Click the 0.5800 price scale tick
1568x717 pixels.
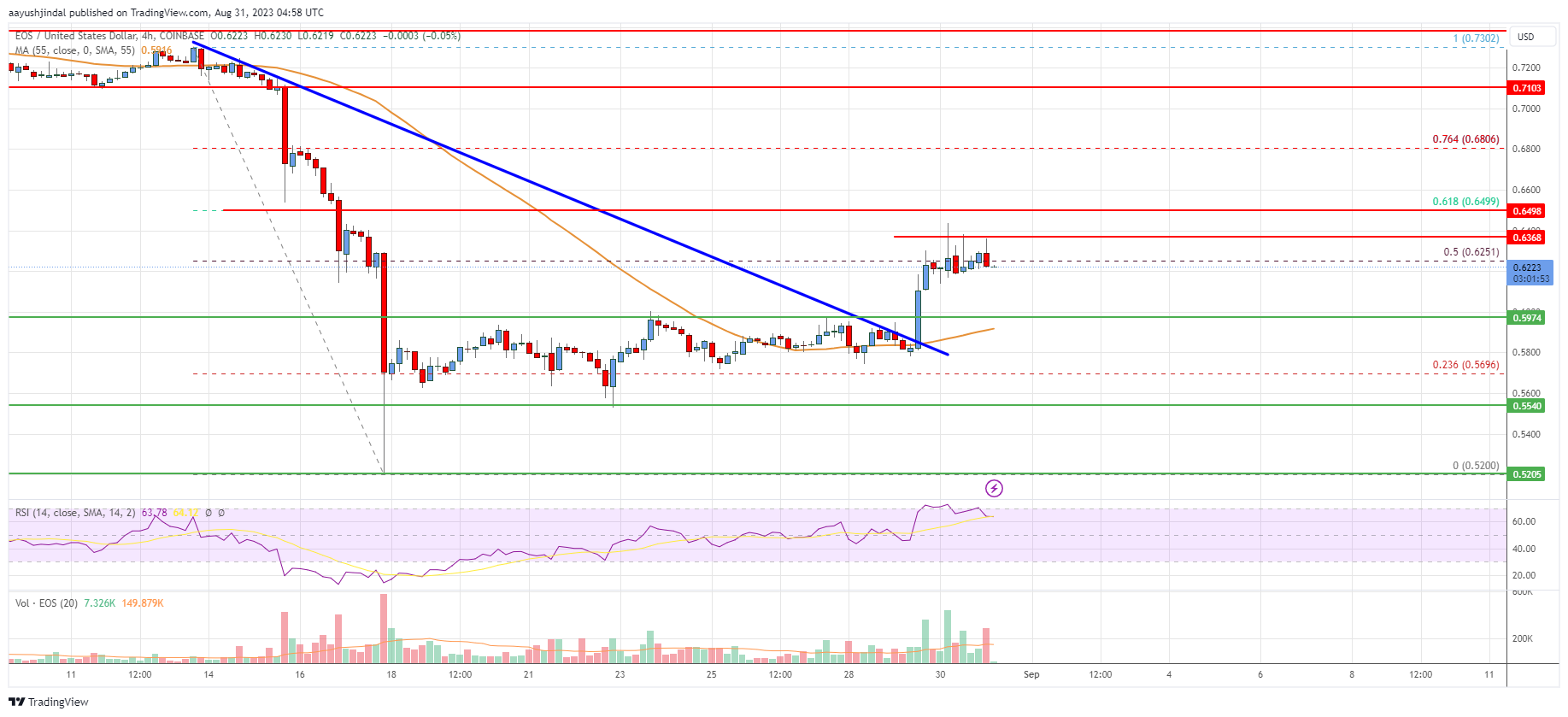(1526, 352)
